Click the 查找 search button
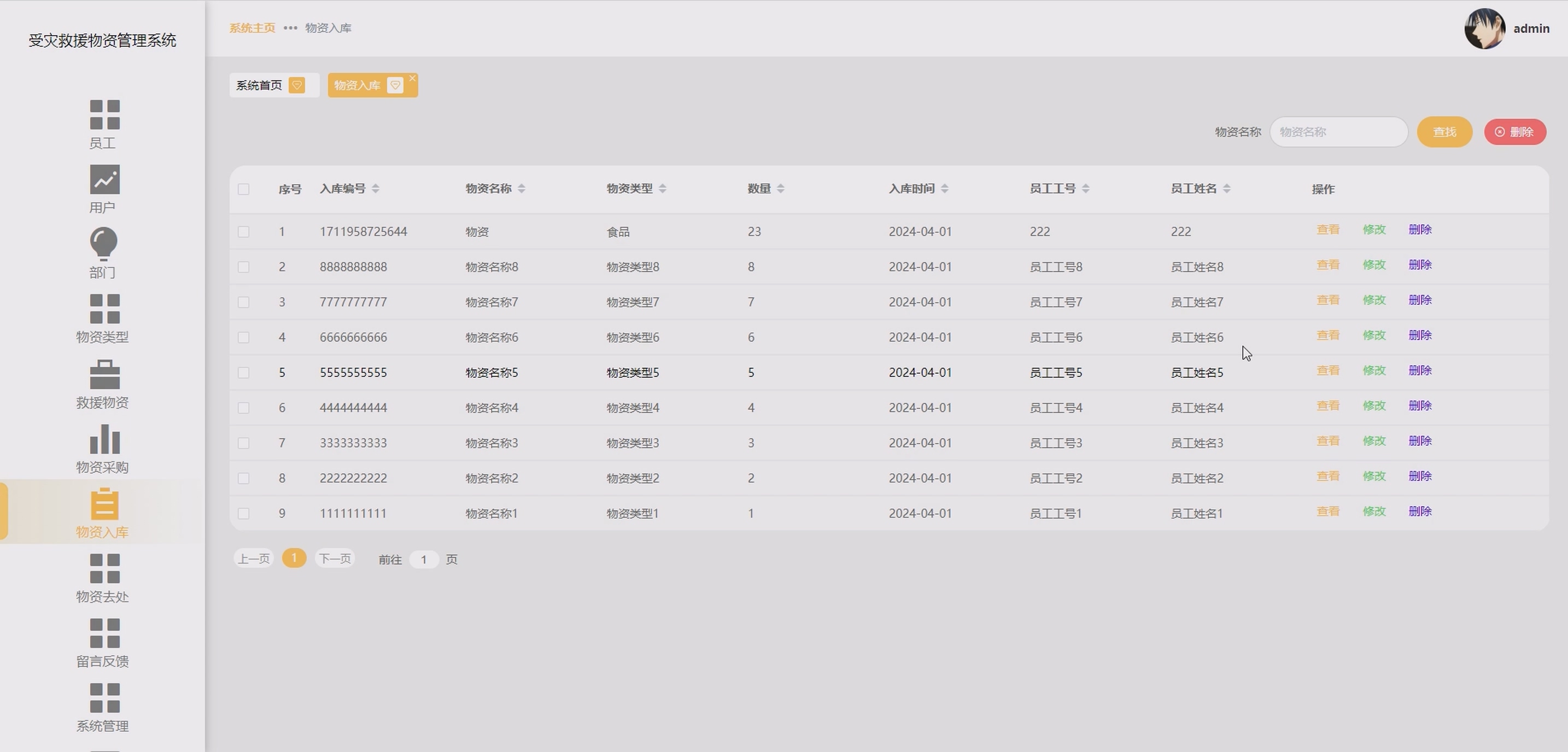This screenshot has width=1568, height=752. (1444, 132)
